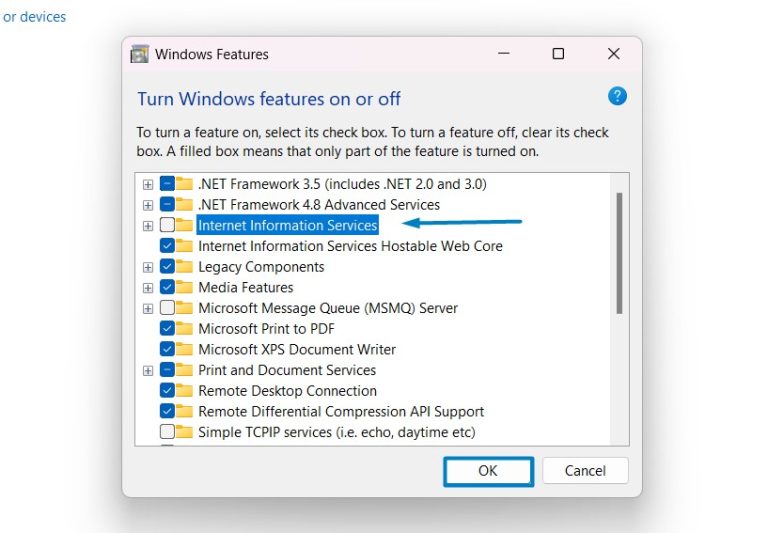Click folder icon beside Remote Desktop Connection
Viewport: 768px width, 533px height.
click(x=184, y=391)
